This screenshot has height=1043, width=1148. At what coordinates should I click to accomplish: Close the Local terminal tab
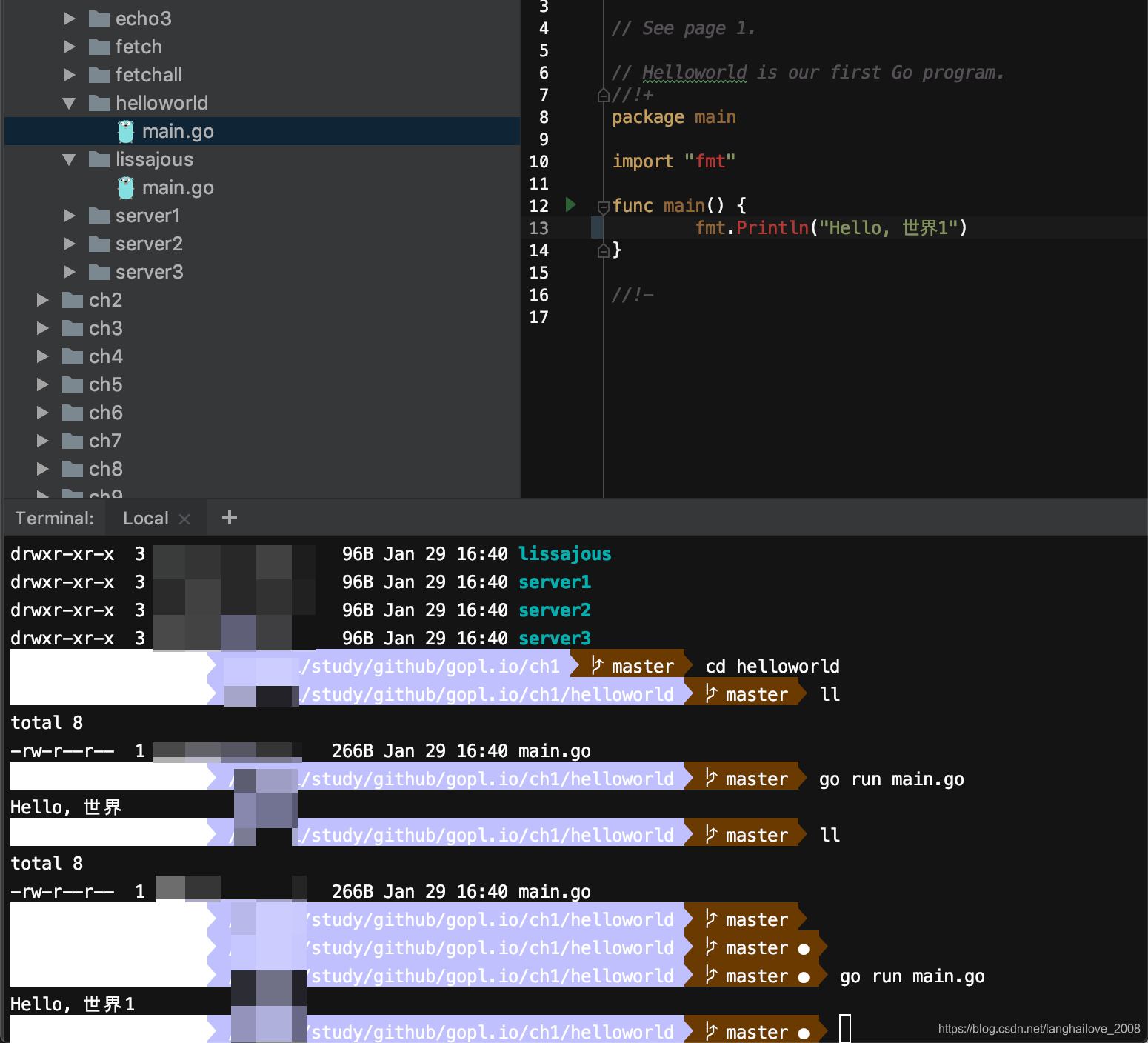(x=184, y=519)
